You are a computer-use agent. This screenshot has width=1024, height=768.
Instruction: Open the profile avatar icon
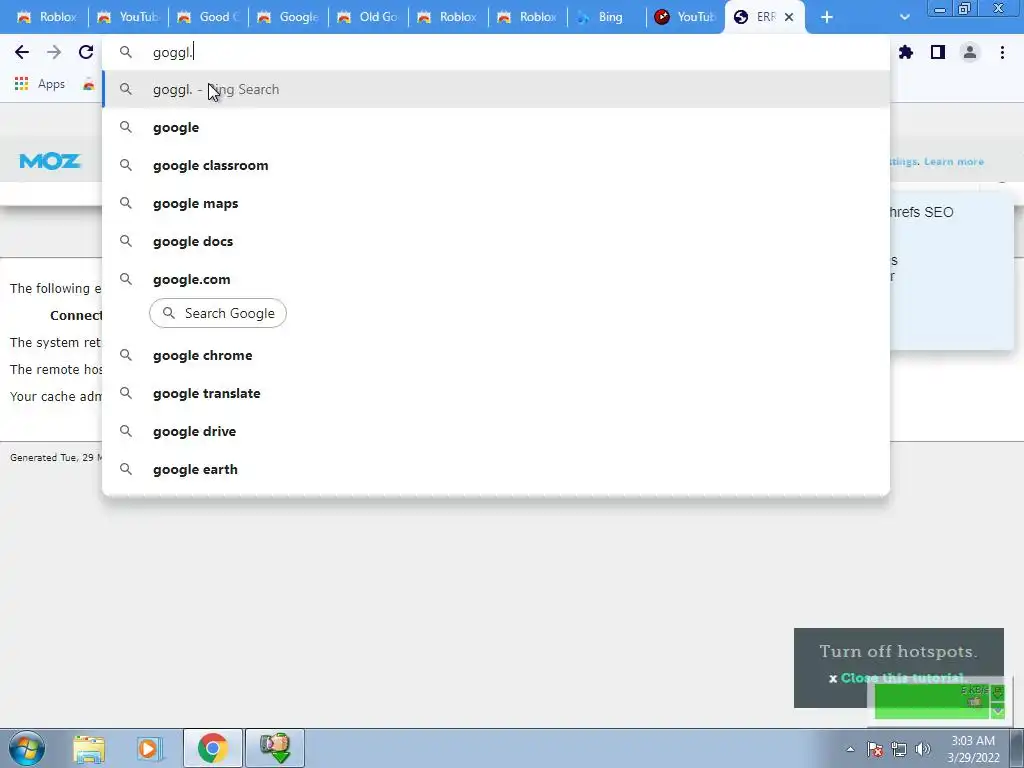(x=970, y=52)
